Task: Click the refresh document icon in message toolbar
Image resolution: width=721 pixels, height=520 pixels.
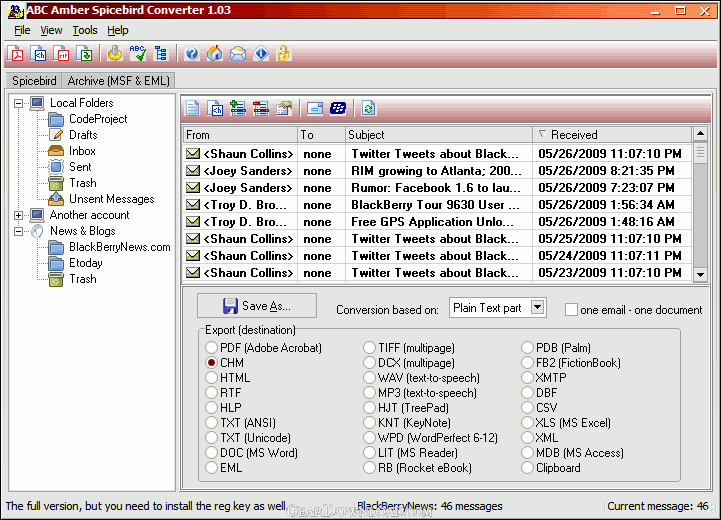Action: tap(369, 109)
